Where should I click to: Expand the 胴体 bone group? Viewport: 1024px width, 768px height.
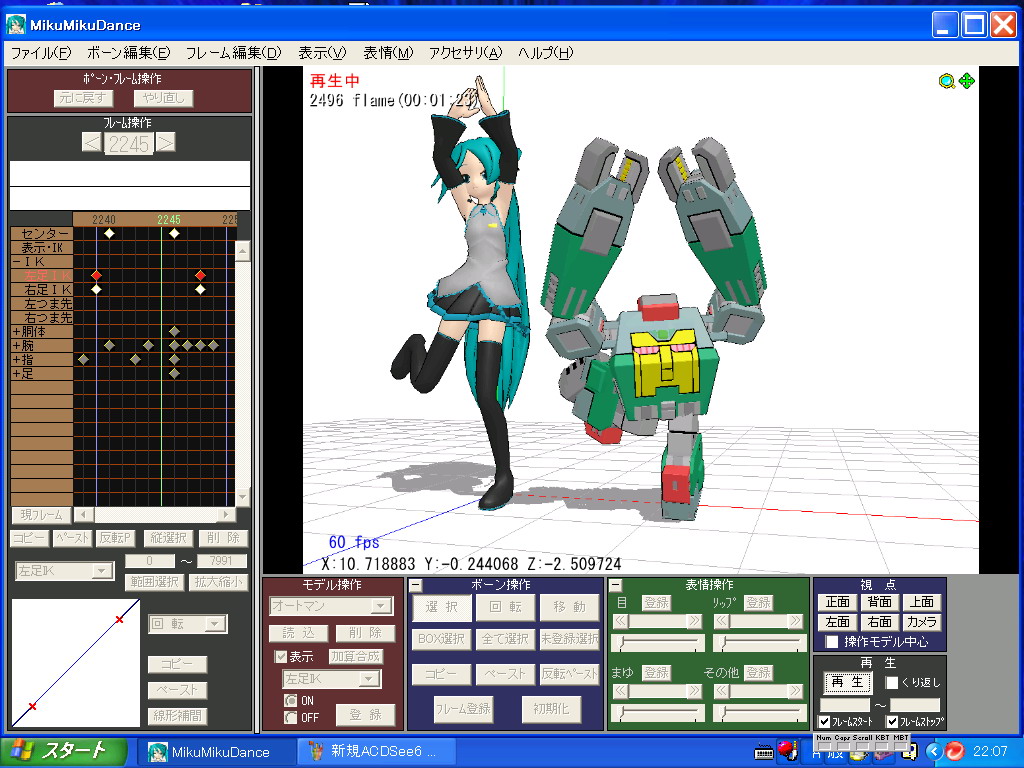pos(16,332)
